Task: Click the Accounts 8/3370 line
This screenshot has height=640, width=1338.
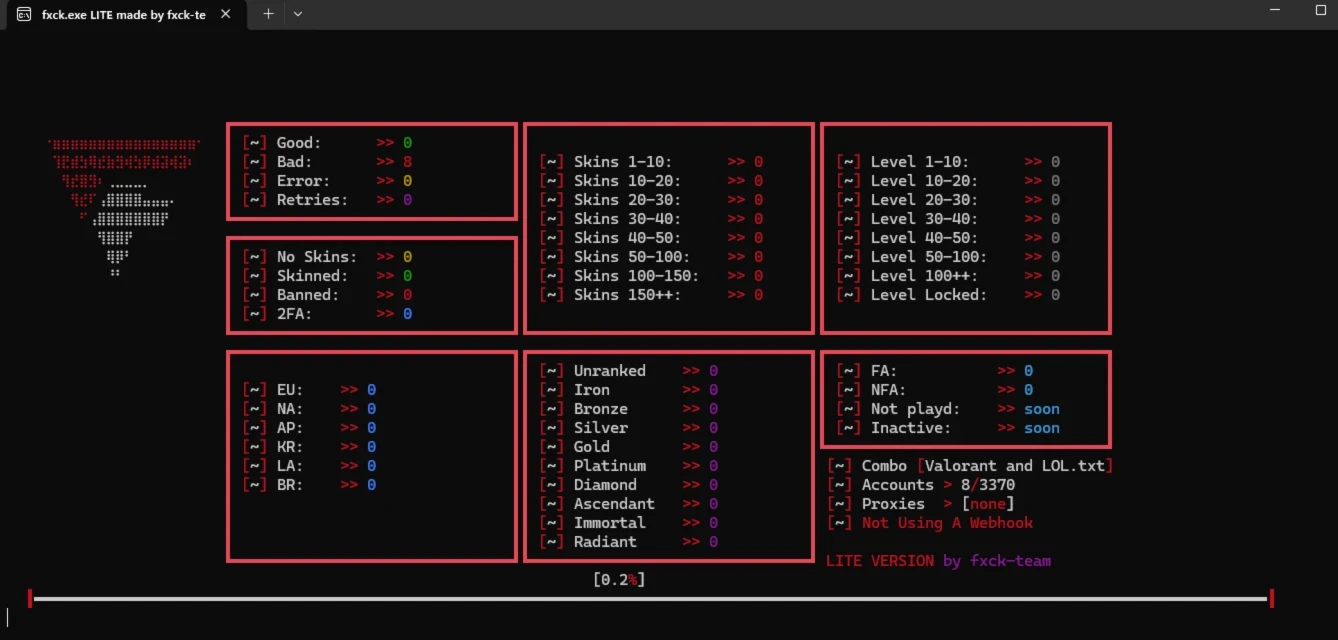Action: pos(938,485)
